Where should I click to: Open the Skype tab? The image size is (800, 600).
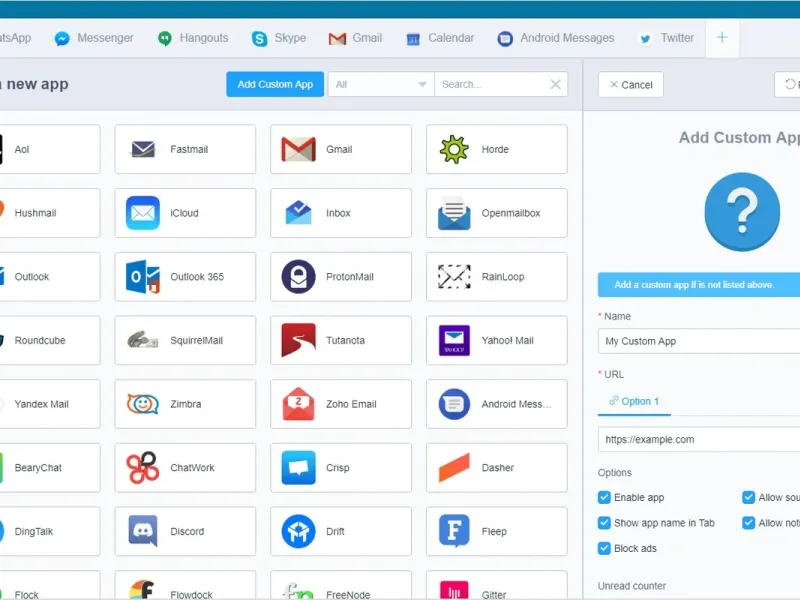click(x=279, y=38)
